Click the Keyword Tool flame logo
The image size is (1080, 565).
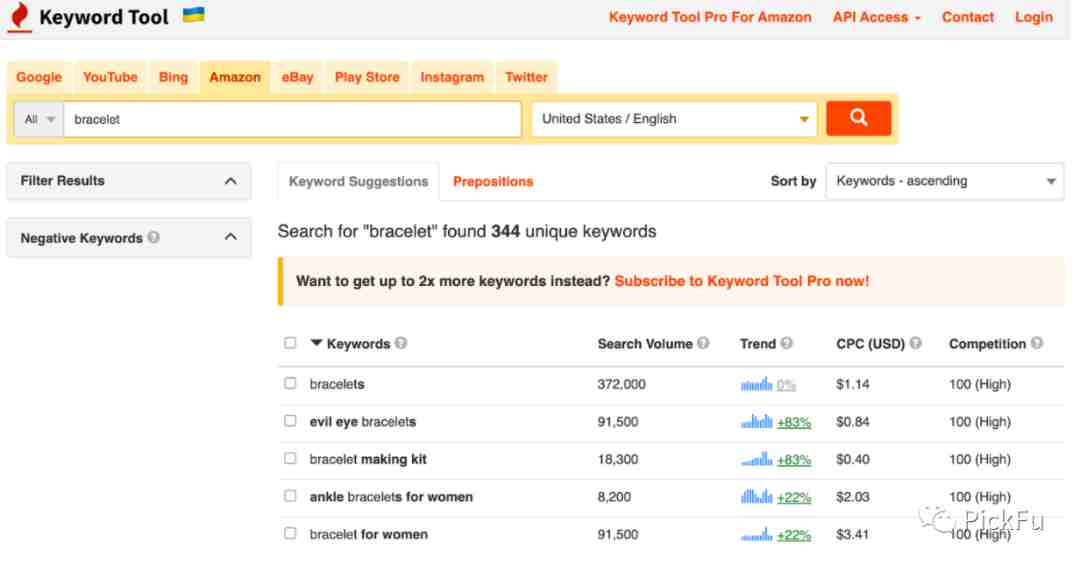click(20, 17)
